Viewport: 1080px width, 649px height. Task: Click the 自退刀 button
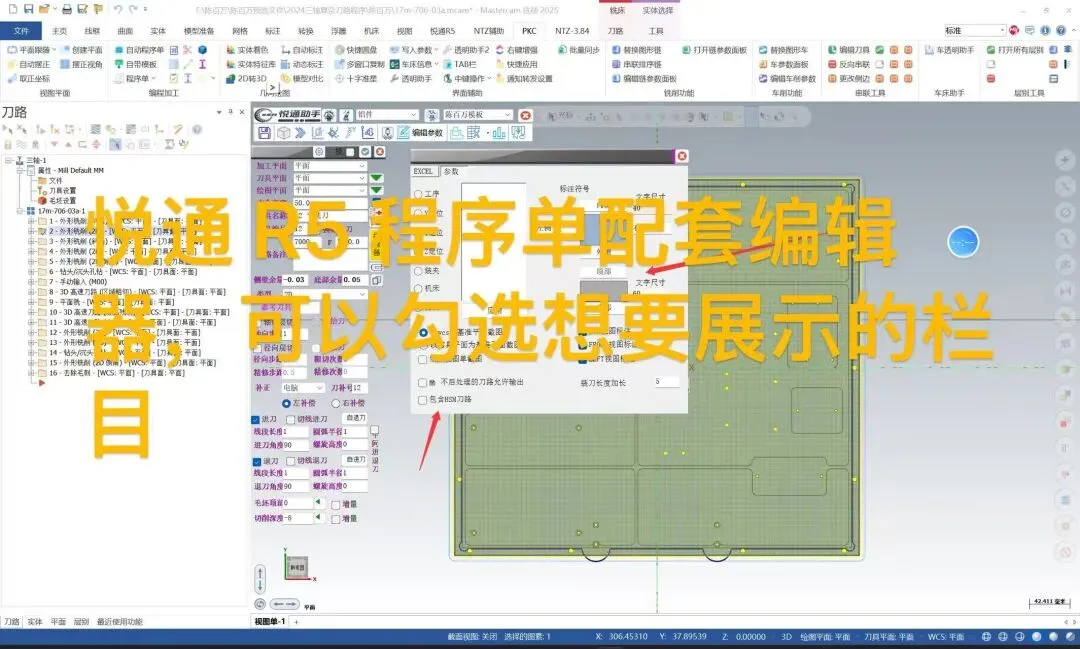pos(355,460)
